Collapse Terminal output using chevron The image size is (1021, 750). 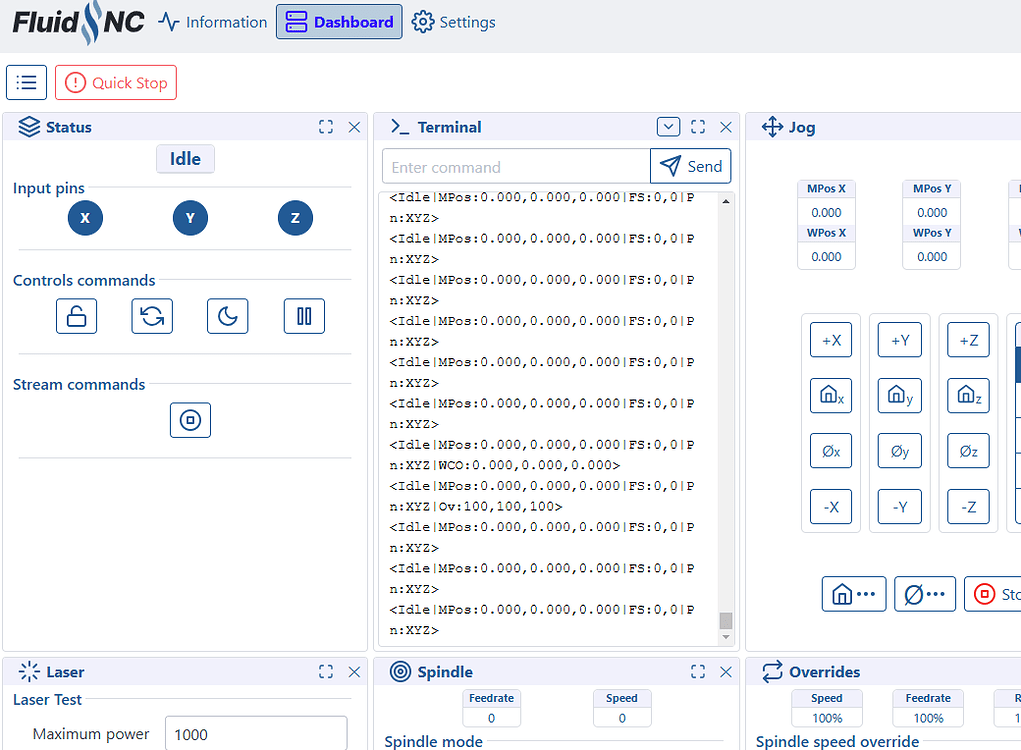(x=668, y=127)
